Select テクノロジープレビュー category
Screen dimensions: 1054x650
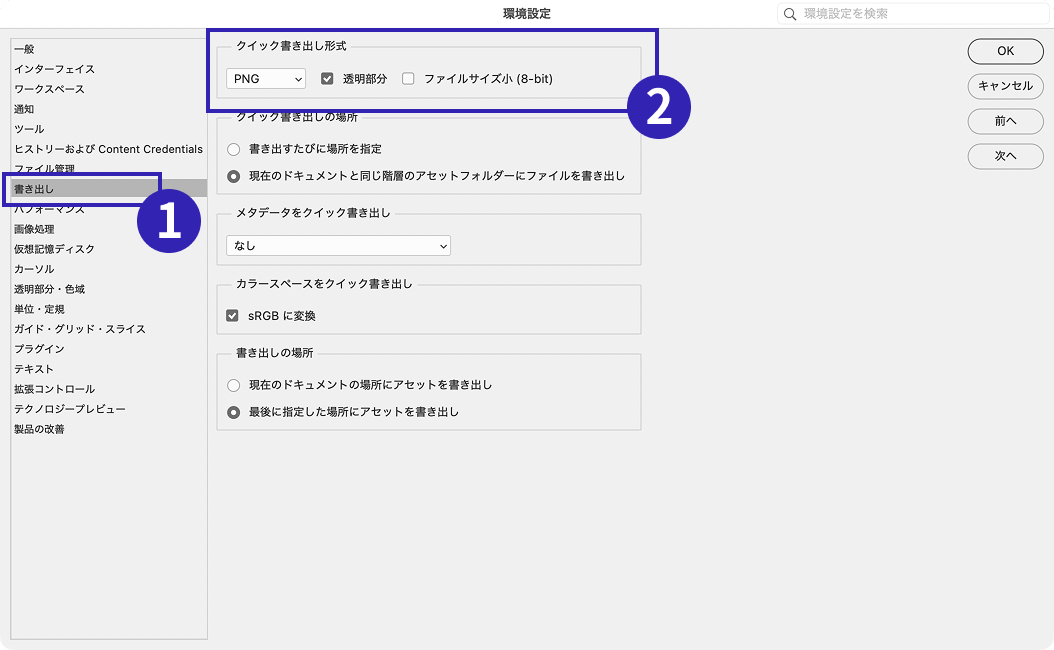(69, 409)
